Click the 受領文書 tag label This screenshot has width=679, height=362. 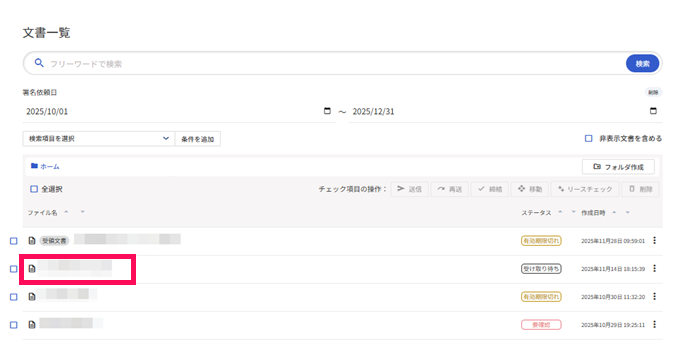[54, 241]
